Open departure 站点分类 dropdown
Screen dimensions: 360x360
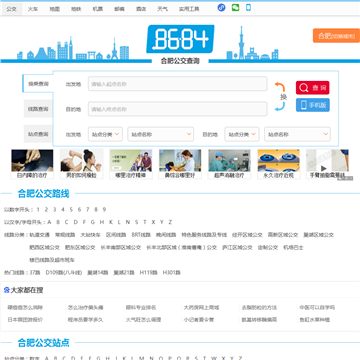pos(105,134)
